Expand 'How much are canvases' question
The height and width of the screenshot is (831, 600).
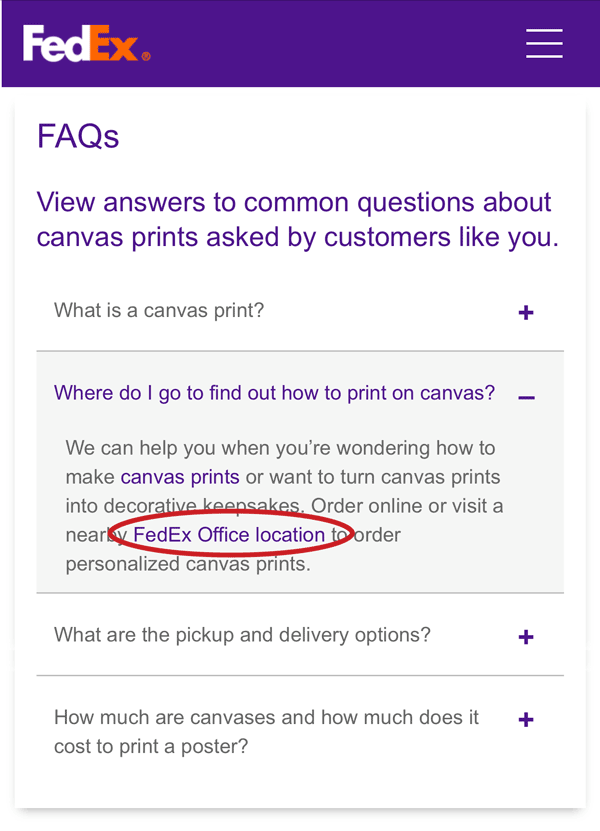pos(300,732)
